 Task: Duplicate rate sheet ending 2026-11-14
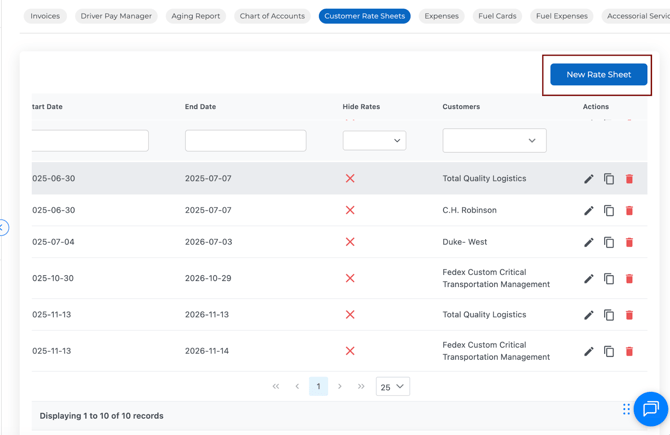[609, 352]
